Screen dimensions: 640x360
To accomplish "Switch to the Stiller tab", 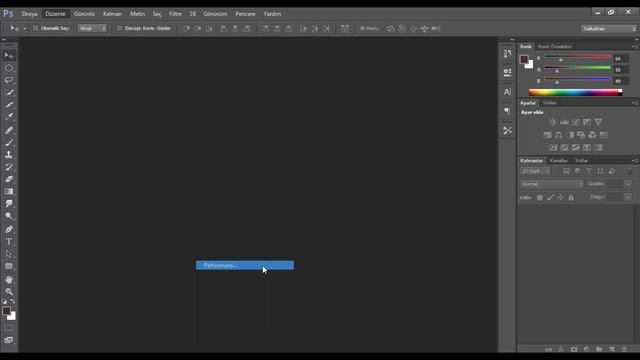I will 549,103.
